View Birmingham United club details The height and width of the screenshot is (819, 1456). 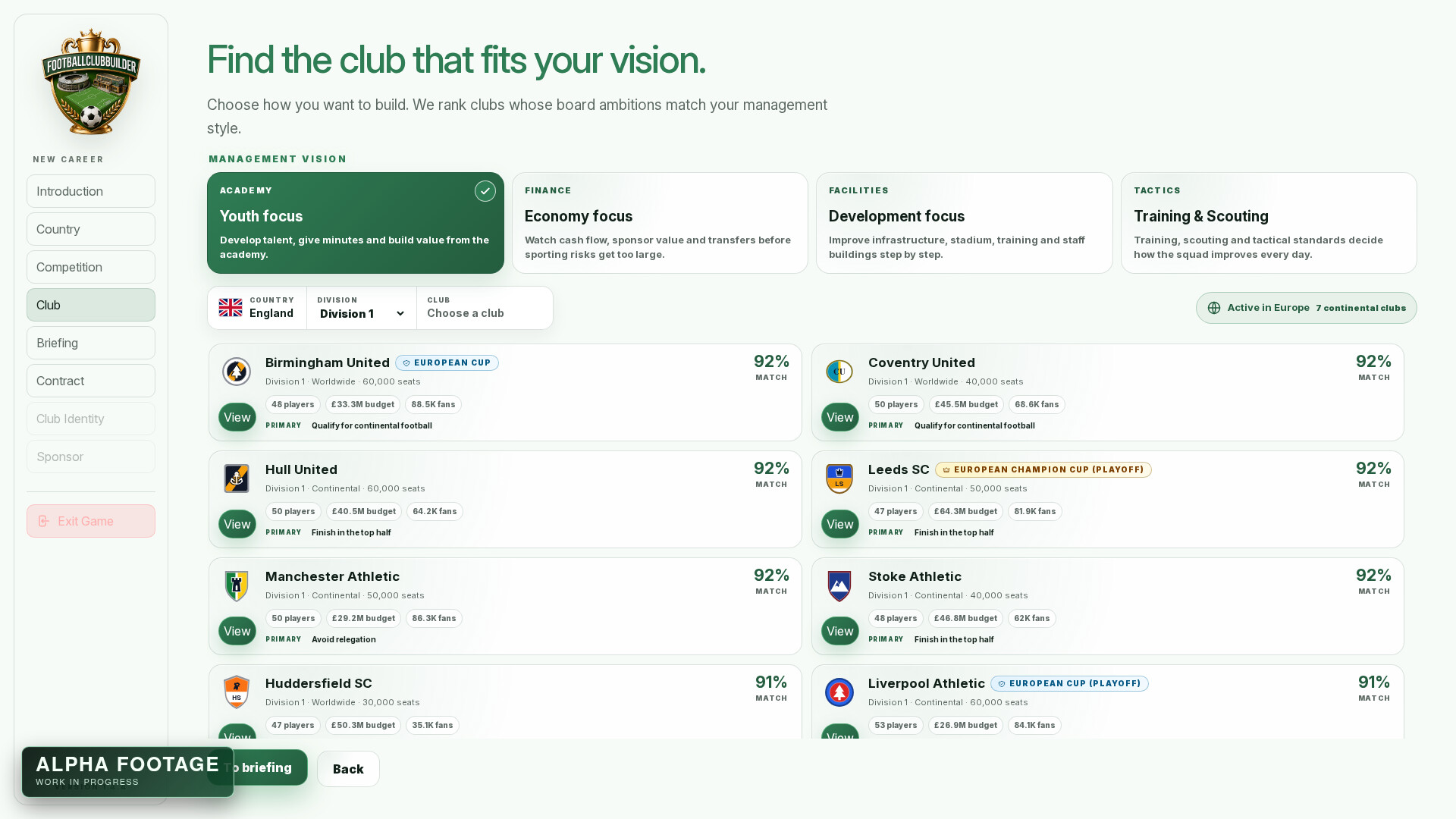[237, 417]
